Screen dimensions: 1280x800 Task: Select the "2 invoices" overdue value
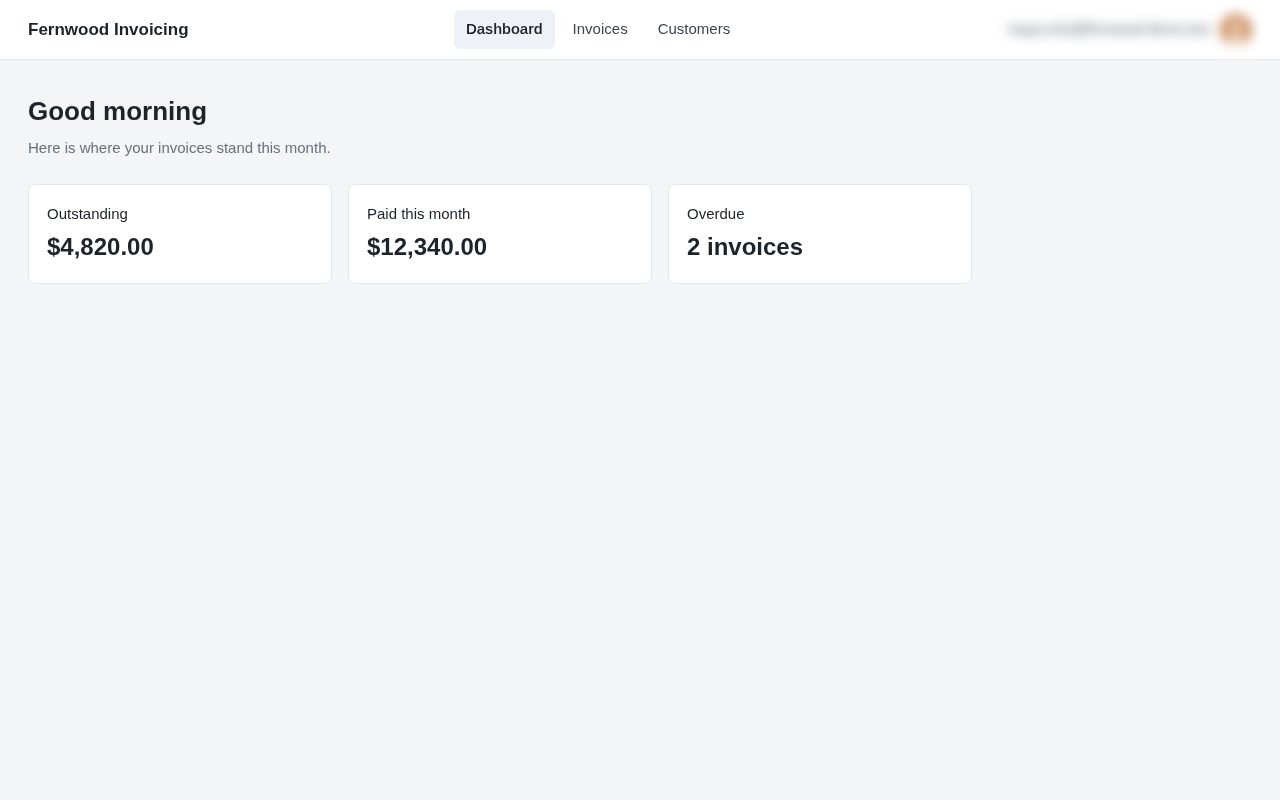[x=745, y=247]
